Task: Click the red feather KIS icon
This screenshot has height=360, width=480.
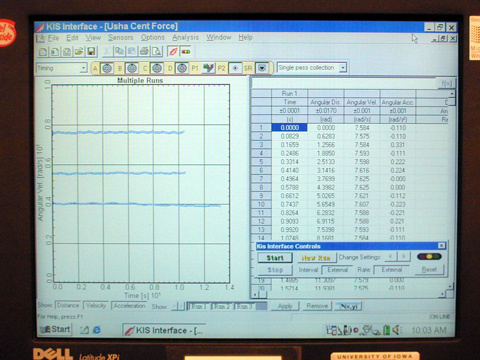Action: pos(173,52)
